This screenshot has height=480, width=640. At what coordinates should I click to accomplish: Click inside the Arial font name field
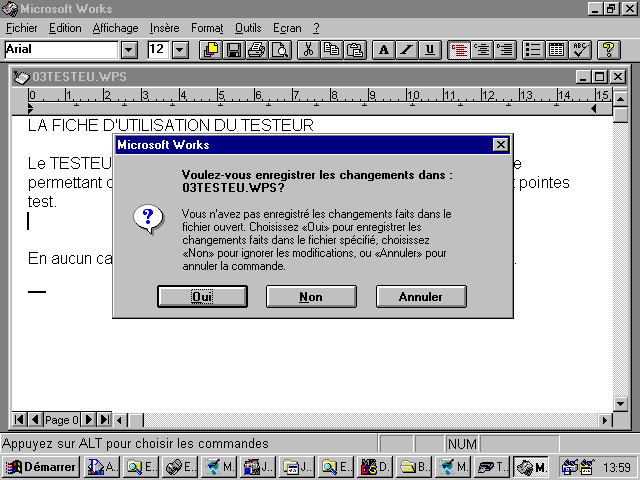pyautogui.click(x=61, y=50)
